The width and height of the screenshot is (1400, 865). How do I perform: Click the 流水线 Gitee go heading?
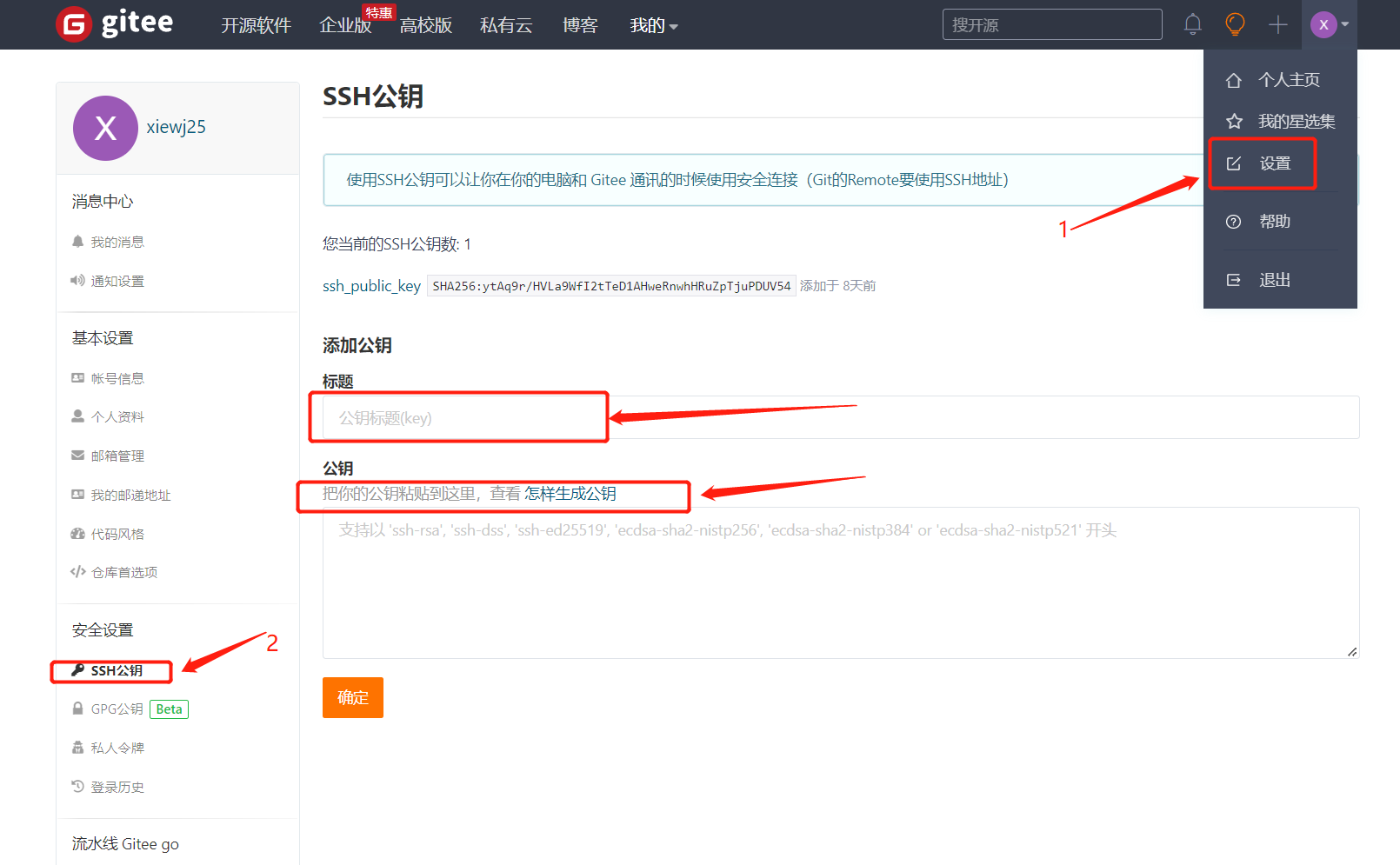coord(125,843)
